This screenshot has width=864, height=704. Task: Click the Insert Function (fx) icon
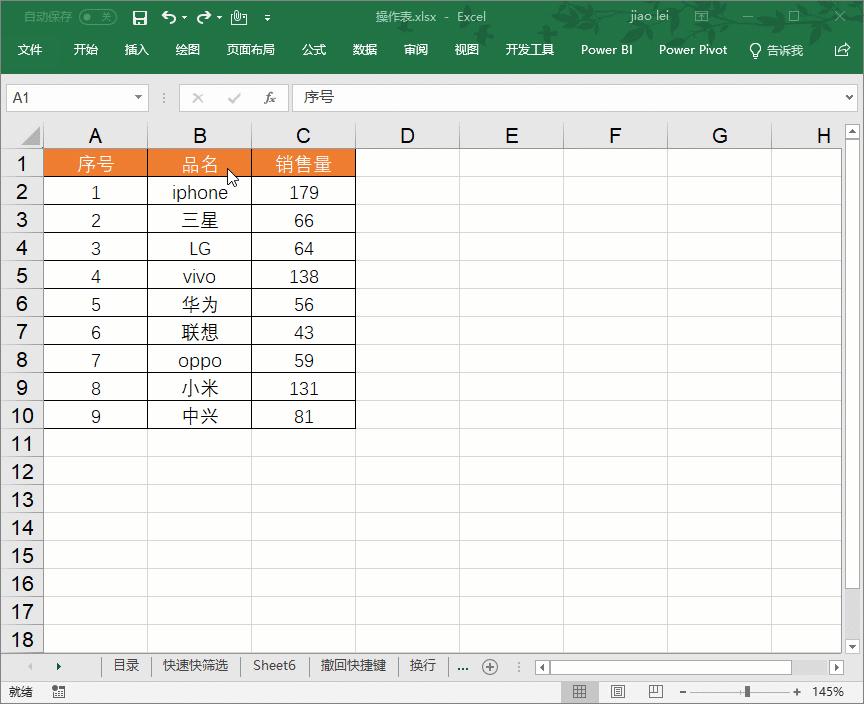pyautogui.click(x=270, y=97)
